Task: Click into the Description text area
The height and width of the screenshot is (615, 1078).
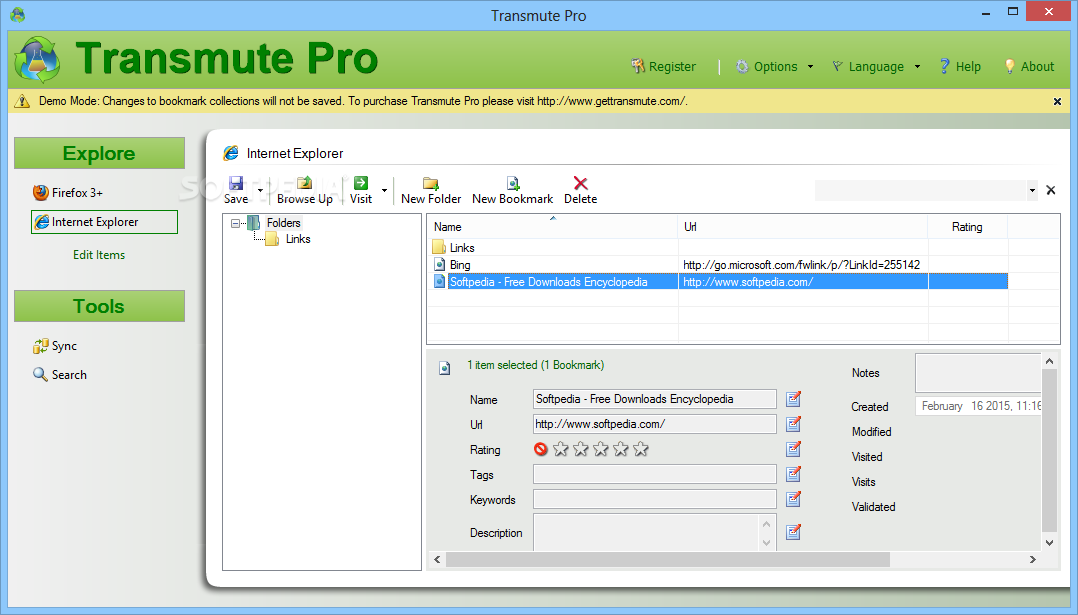Action: (646, 533)
